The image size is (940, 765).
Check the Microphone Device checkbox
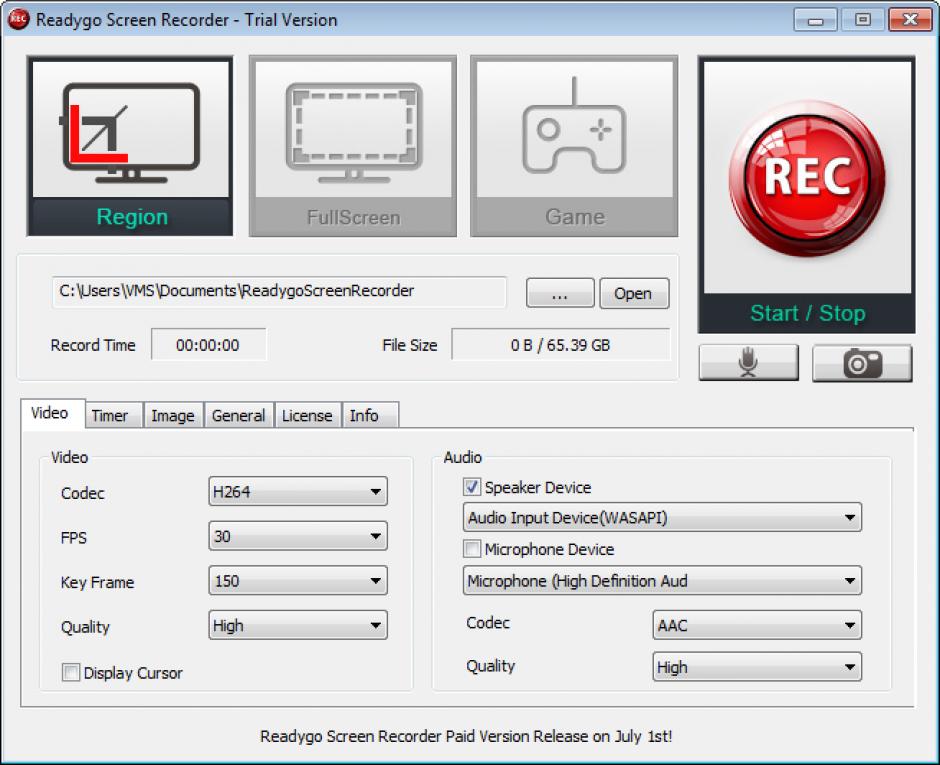pos(472,549)
